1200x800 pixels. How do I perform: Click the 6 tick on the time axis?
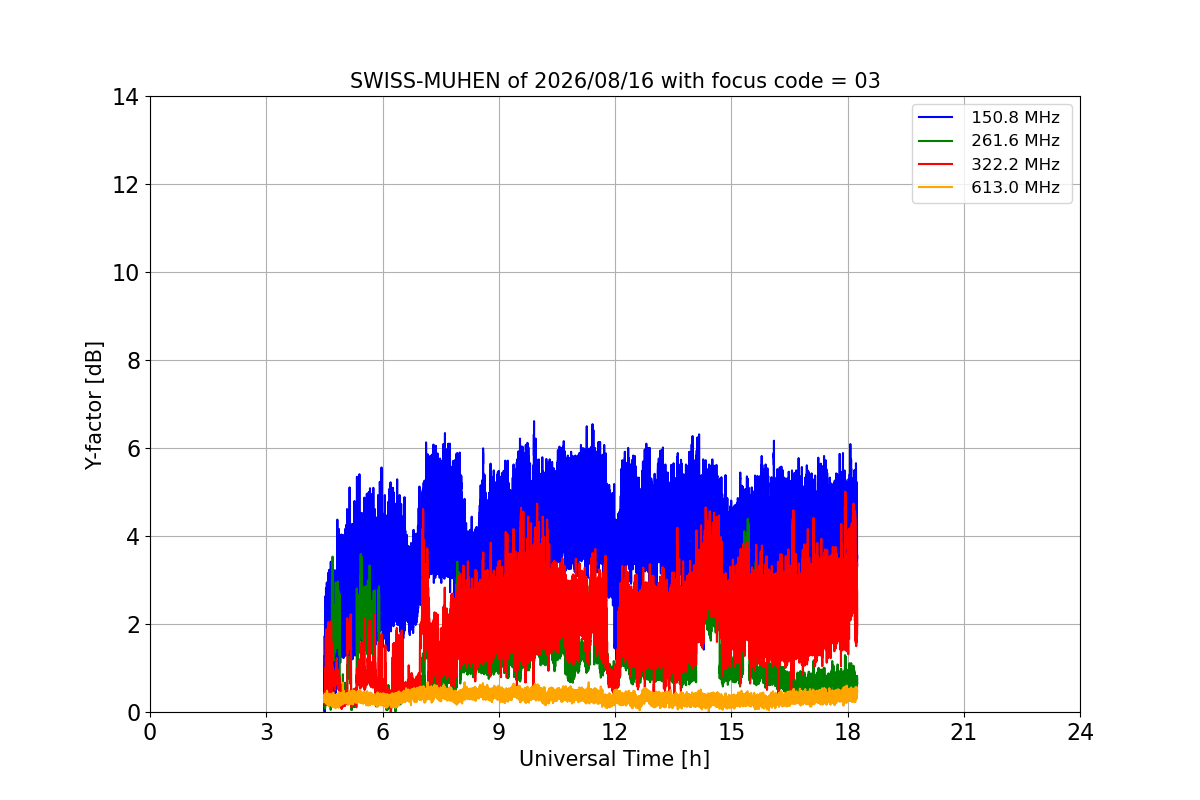coord(382,732)
